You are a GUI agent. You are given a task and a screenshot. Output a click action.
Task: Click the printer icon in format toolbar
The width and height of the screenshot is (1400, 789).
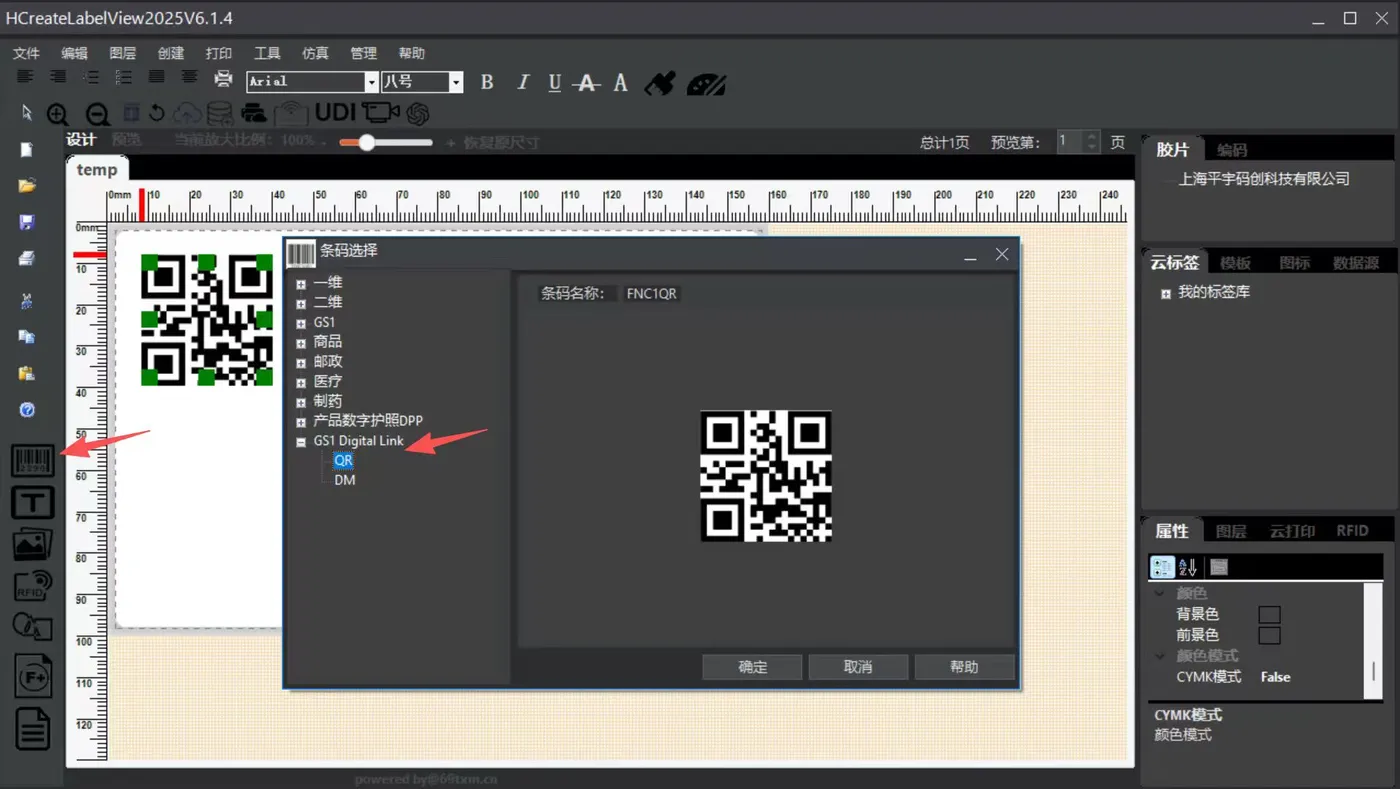pos(224,80)
